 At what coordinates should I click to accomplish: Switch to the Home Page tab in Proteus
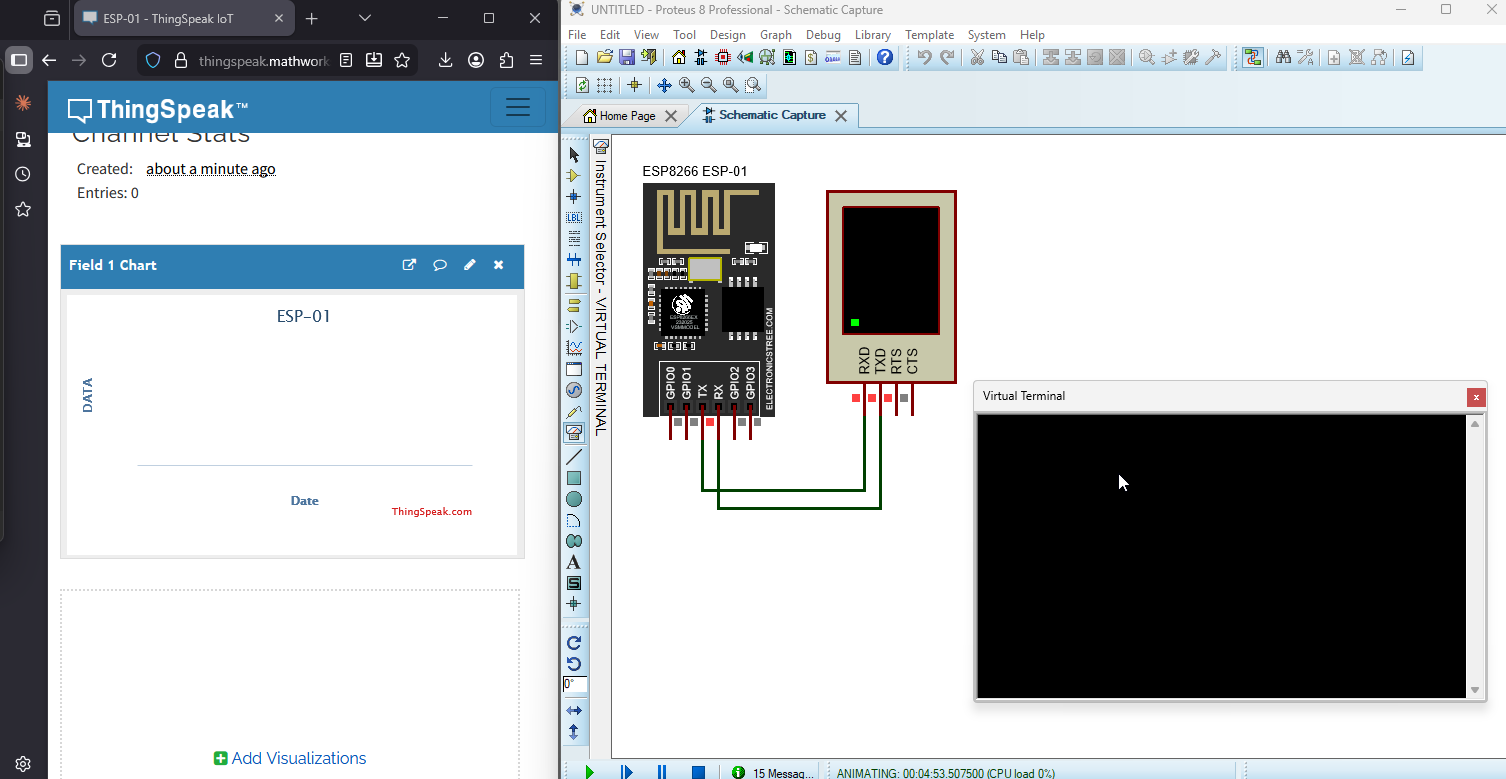(627, 115)
